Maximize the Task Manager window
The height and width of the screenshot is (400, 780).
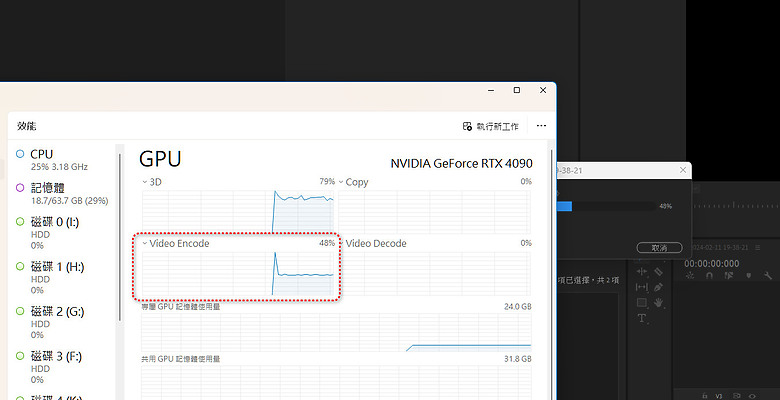coord(517,90)
